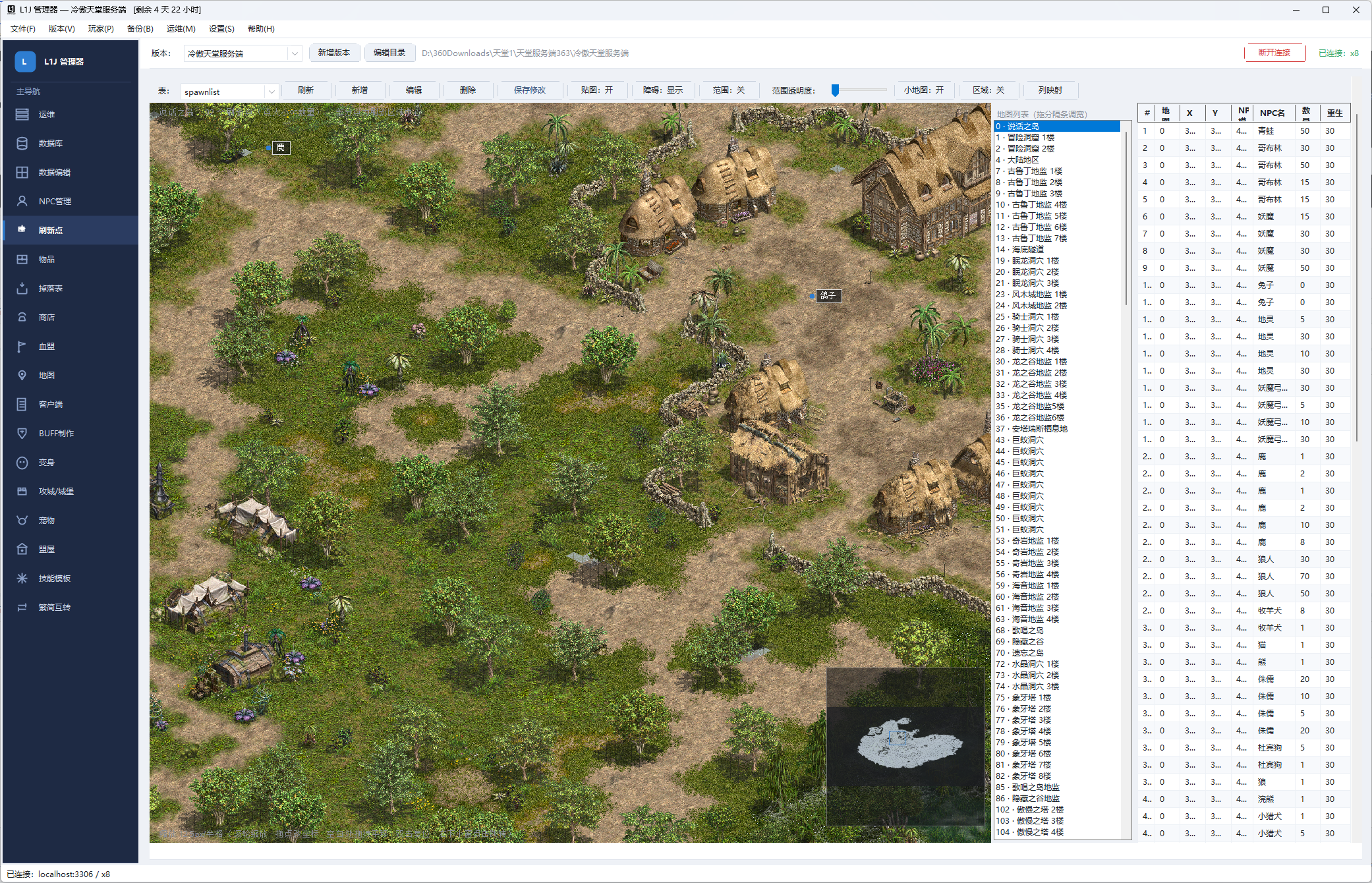The height and width of the screenshot is (883, 1372).
Task: Click the 血盟 flag icon in sidebar
Action: click(22, 346)
